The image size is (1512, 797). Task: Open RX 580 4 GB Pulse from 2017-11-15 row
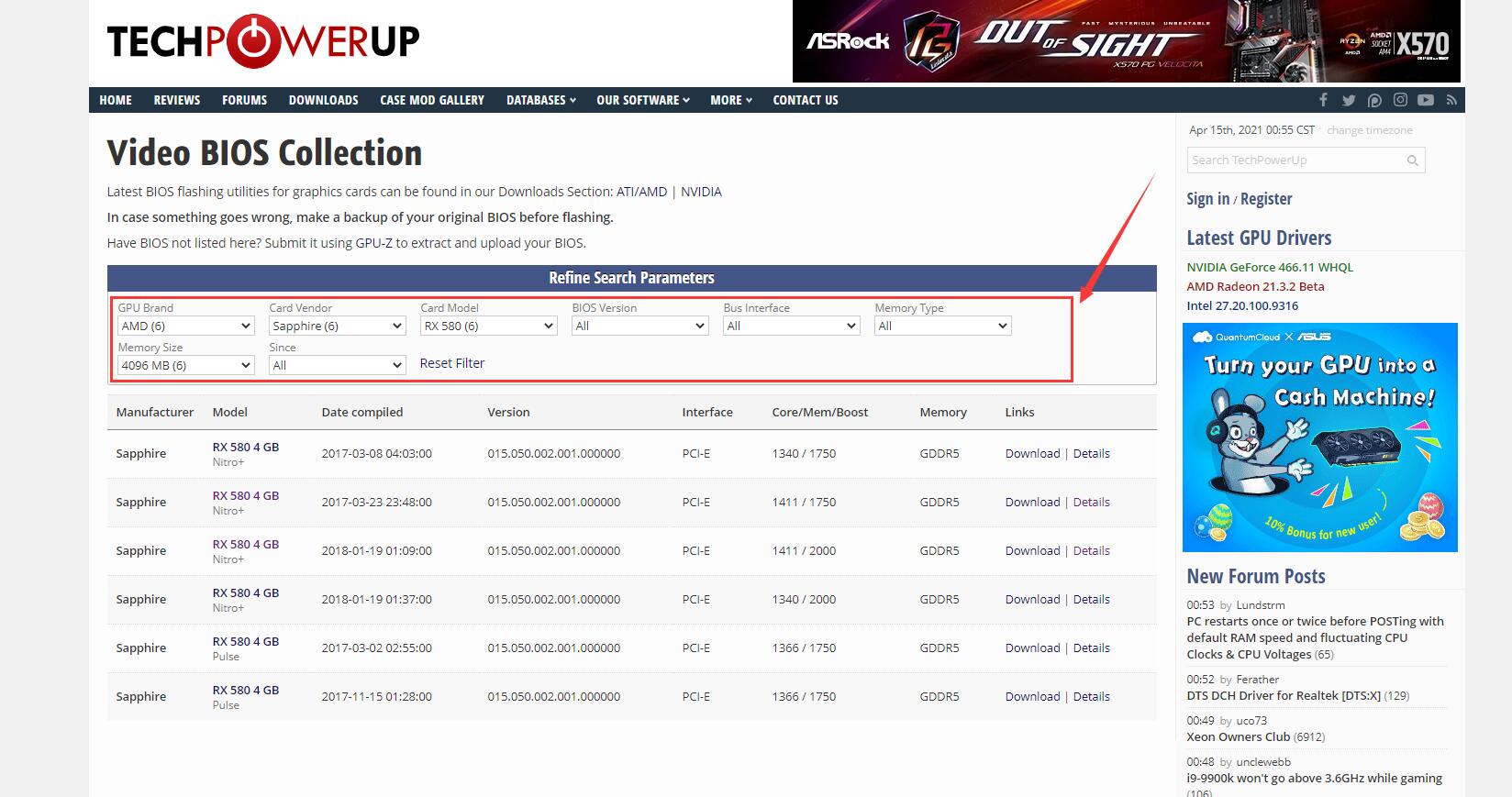tap(246, 691)
